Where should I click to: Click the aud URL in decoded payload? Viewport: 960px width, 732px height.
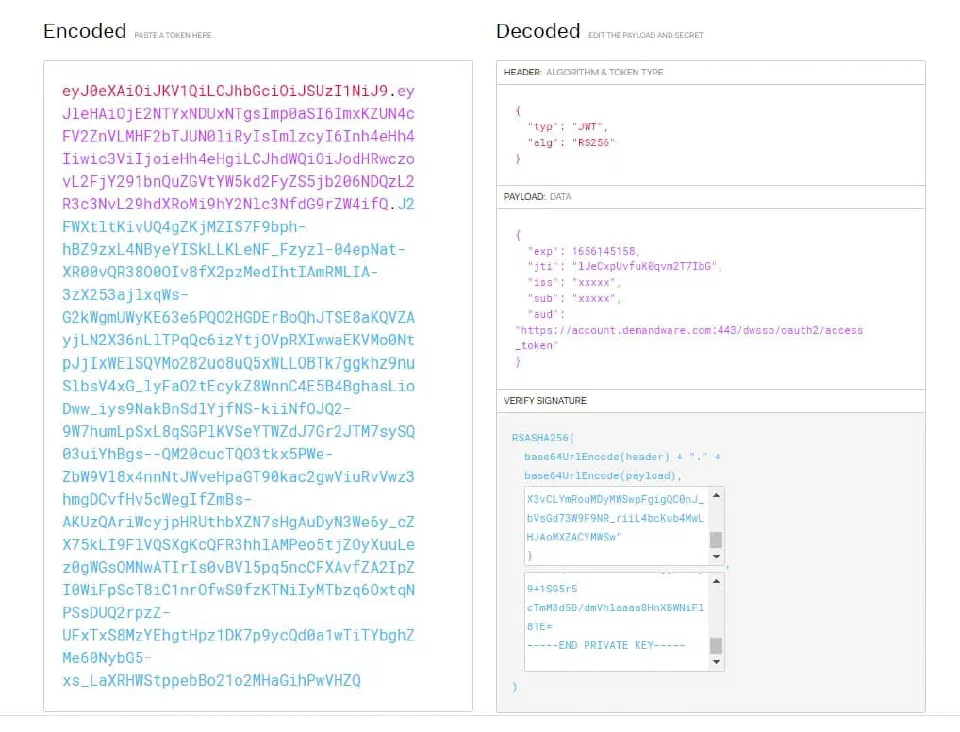(x=689, y=338)
